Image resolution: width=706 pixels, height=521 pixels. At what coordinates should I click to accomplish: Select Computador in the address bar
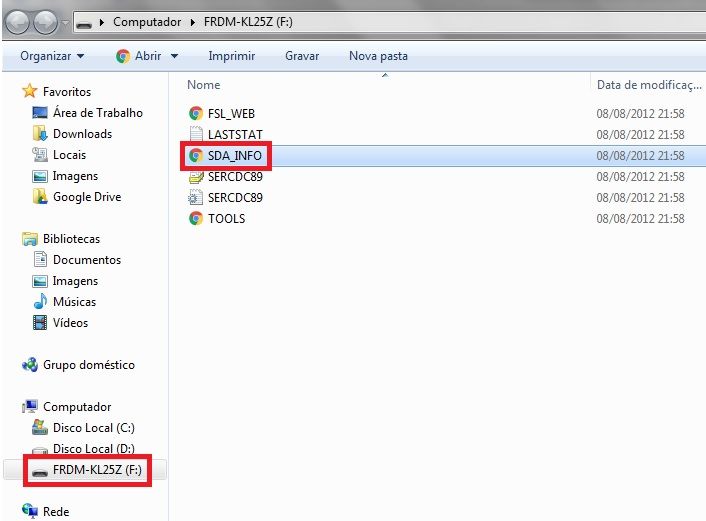(x=147, y=22)
